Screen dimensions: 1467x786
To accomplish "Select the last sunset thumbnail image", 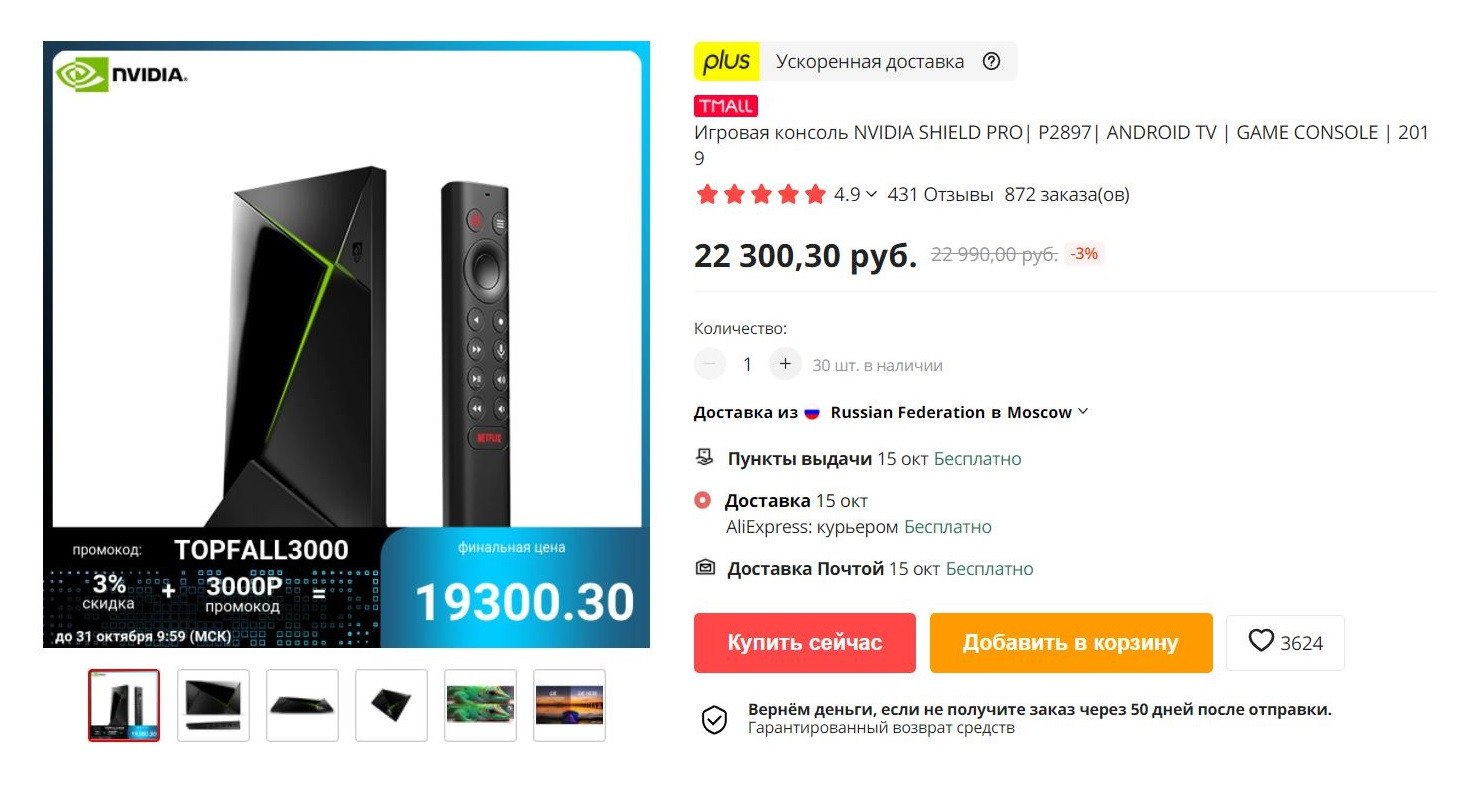I will pos(570,705).
